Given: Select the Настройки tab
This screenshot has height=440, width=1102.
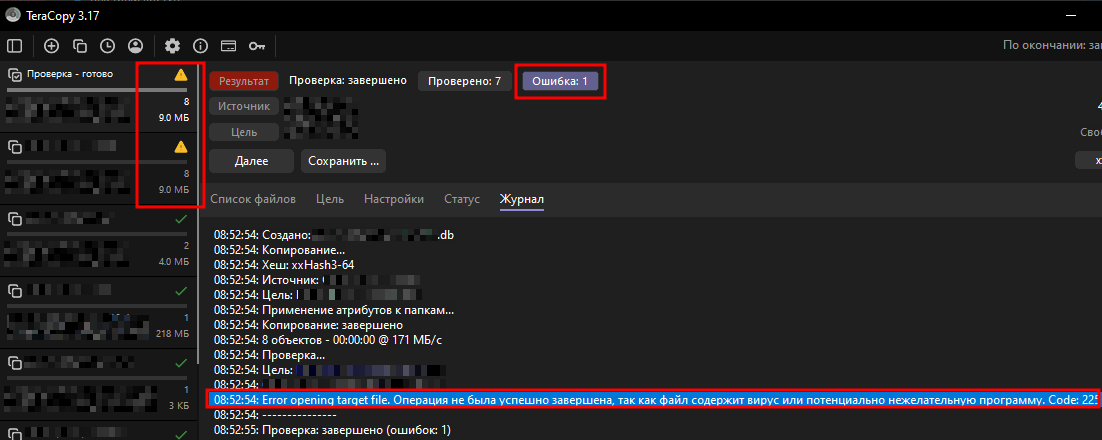Looking at the screenshot, I should click(x=394, y=199).
